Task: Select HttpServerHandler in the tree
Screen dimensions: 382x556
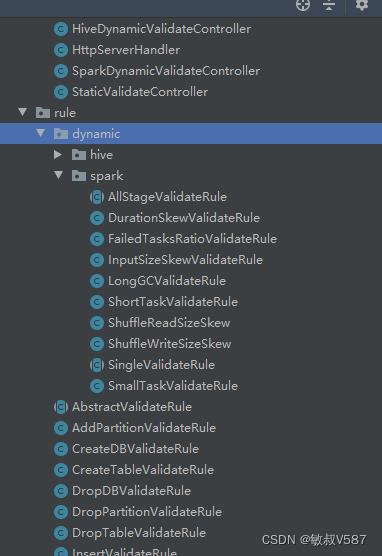Action: (126, 50)
